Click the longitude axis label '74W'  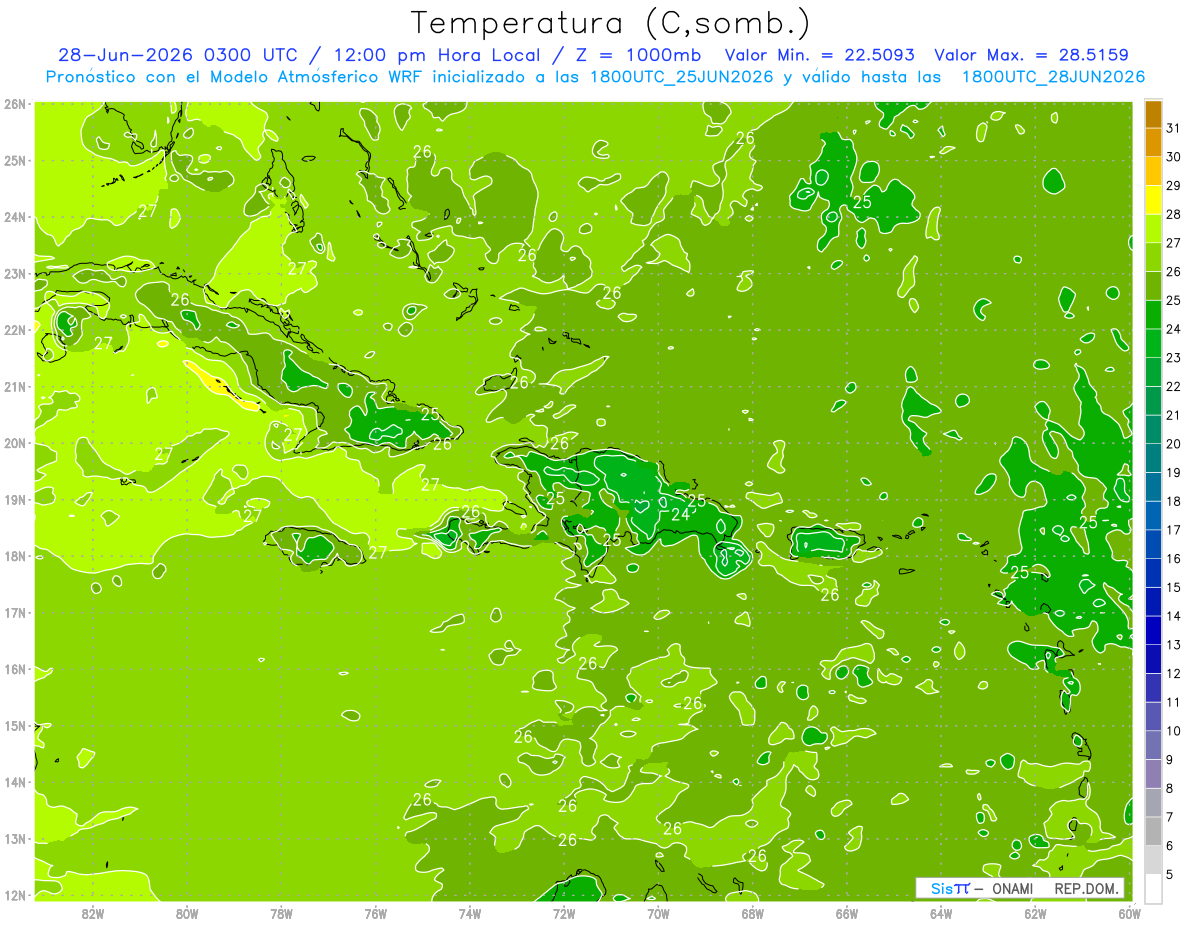click(470, 913)
